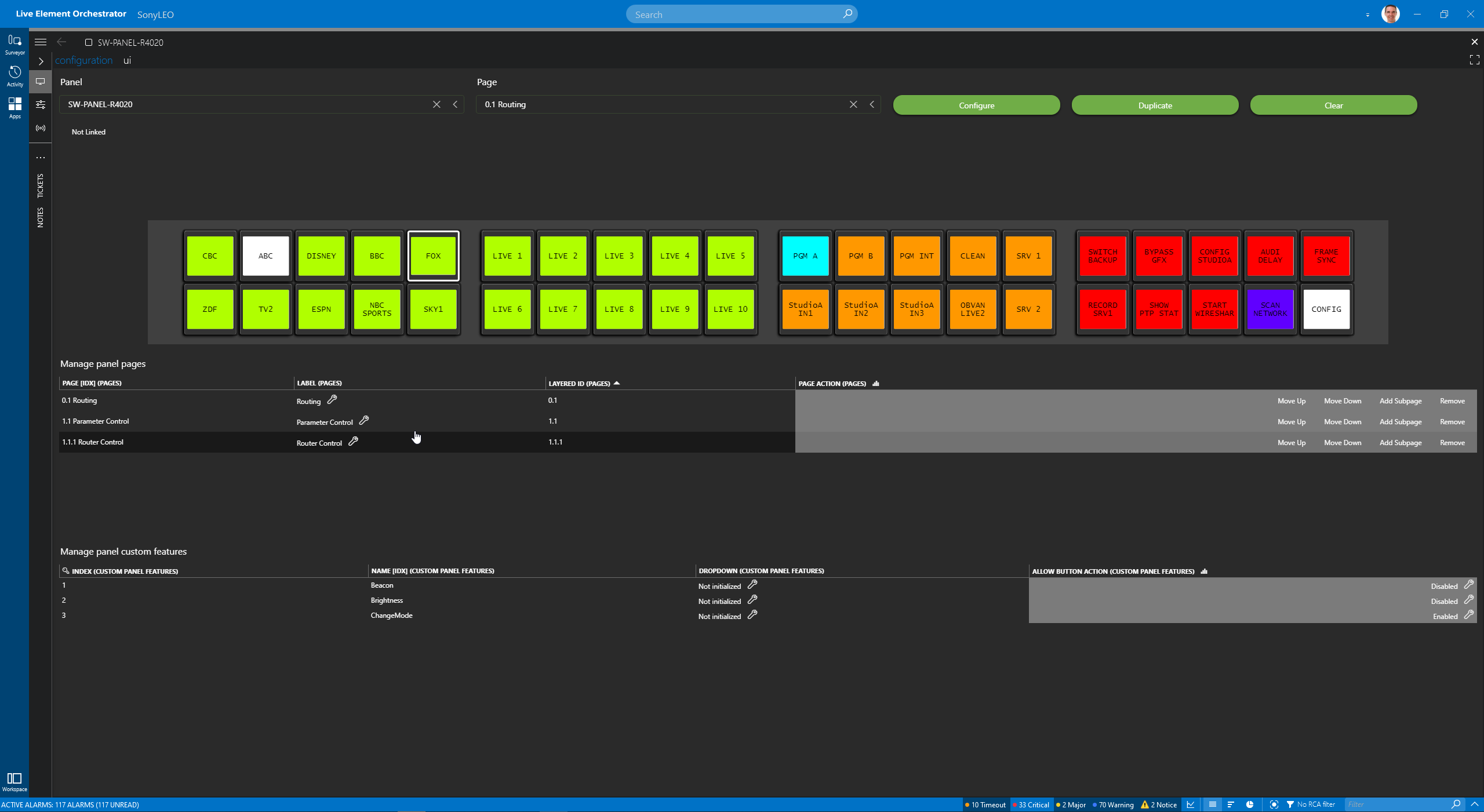Viewport: 1484px width, 812px height.
Task: Select the broadcast signal page icon
Action: (41, 128)
